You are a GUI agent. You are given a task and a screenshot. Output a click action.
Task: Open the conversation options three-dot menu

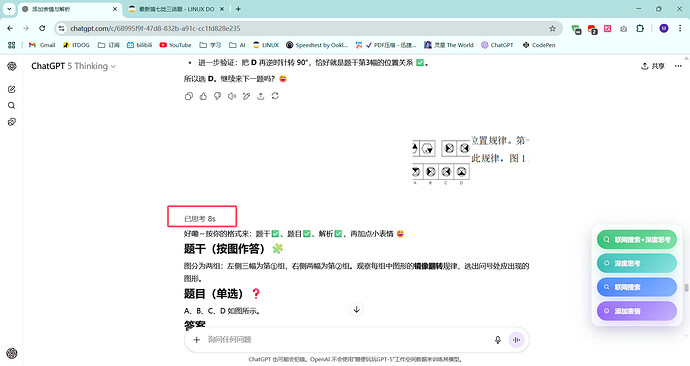678,66
